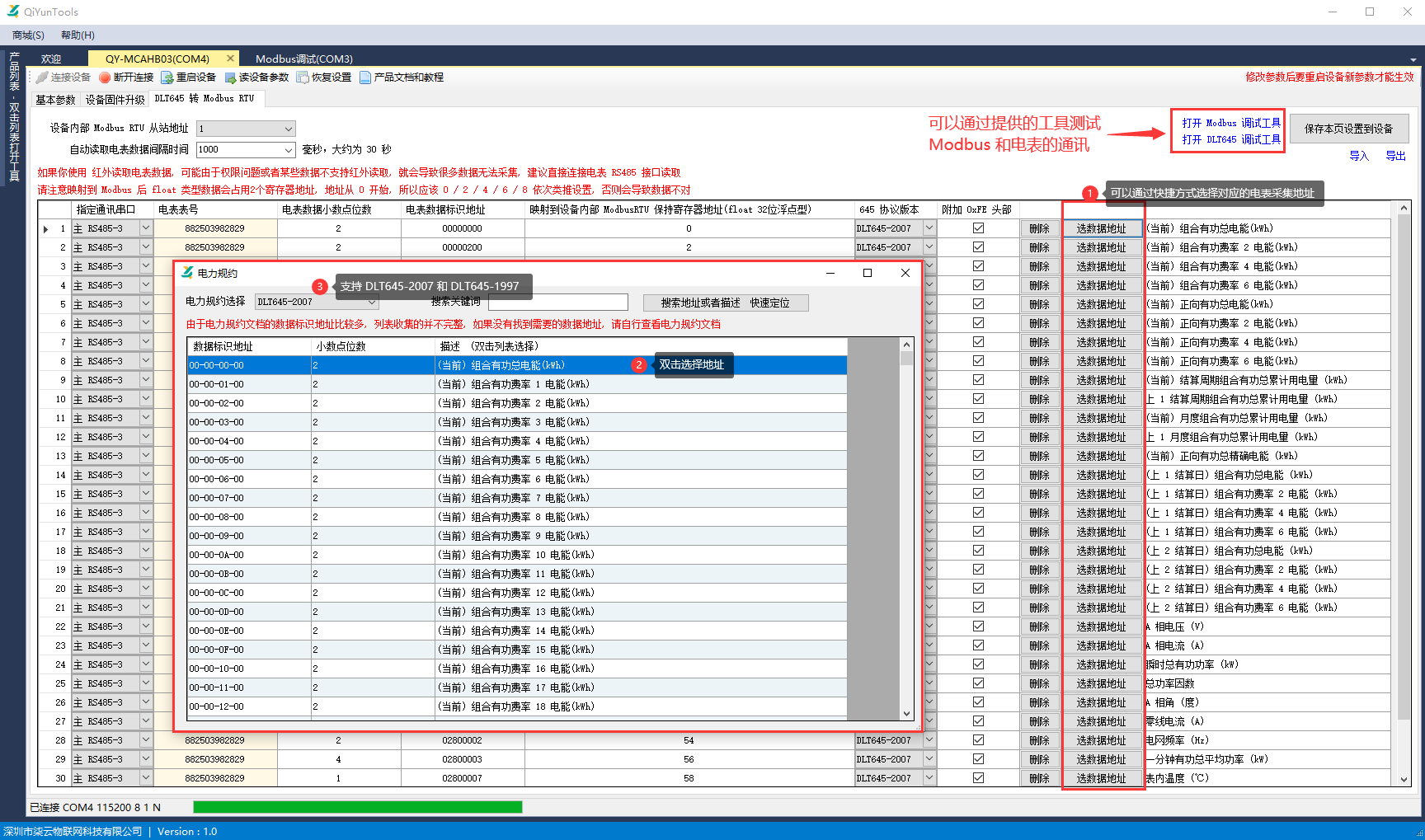
Task: Switch to the 基本参数 tab
Action: point(55,100)
